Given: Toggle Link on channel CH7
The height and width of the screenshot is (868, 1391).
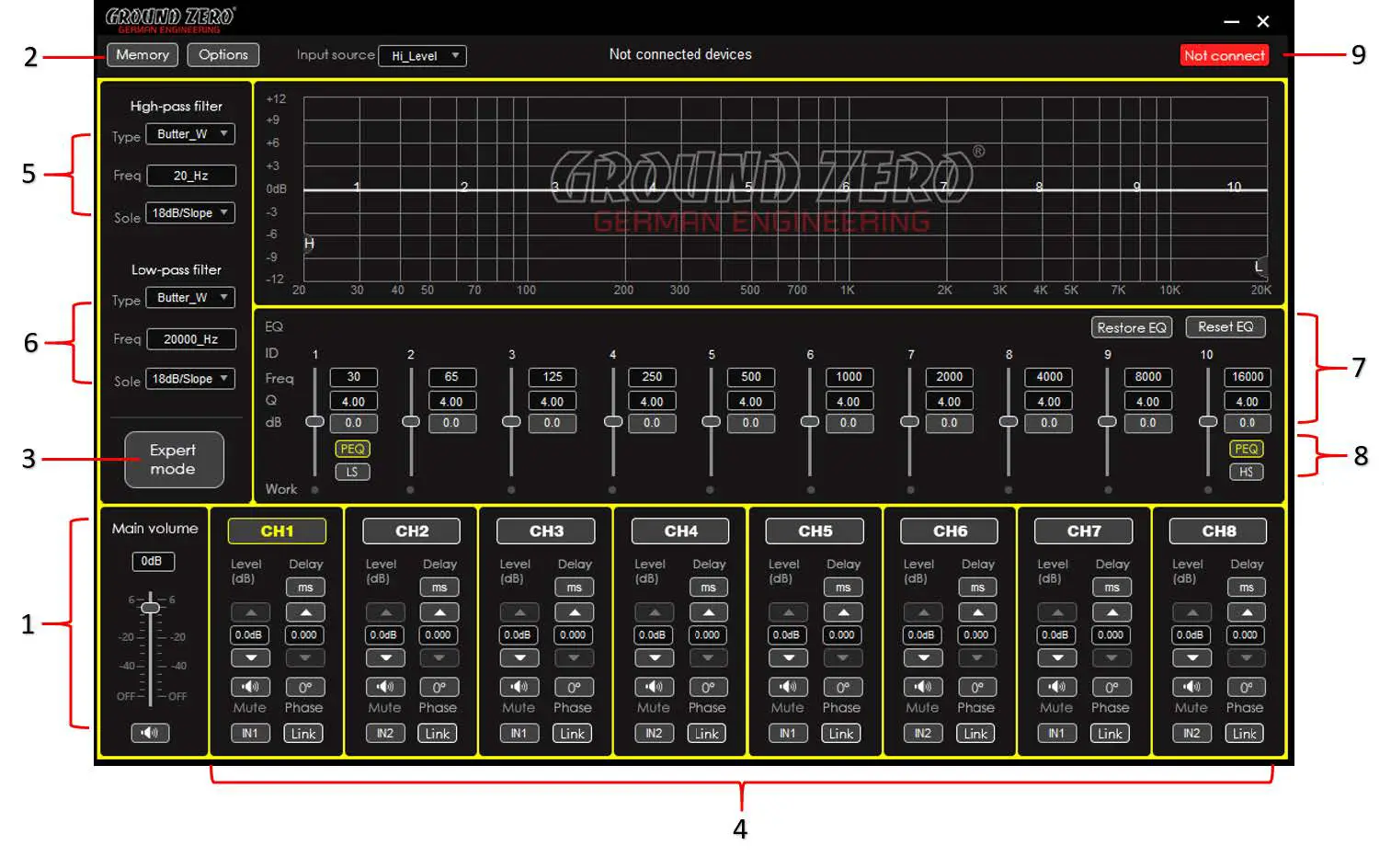Looking at the screenshot, I should coord(1111,734).
